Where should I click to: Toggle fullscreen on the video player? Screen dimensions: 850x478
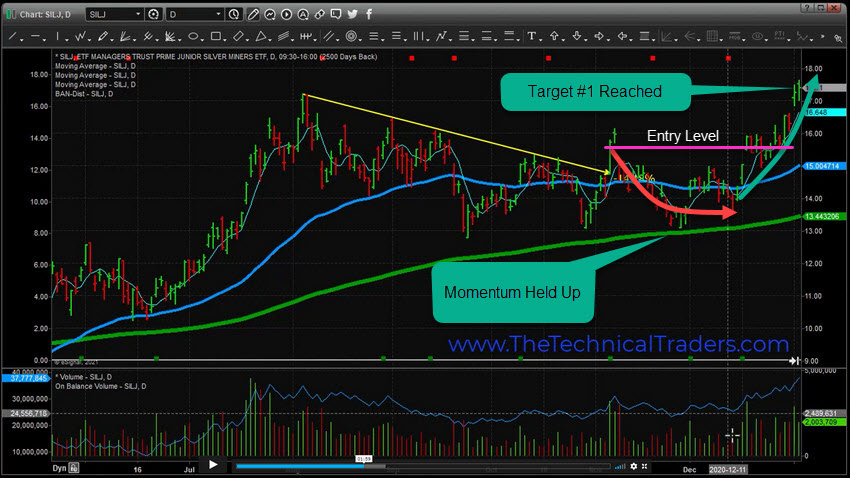pos(645,466)
